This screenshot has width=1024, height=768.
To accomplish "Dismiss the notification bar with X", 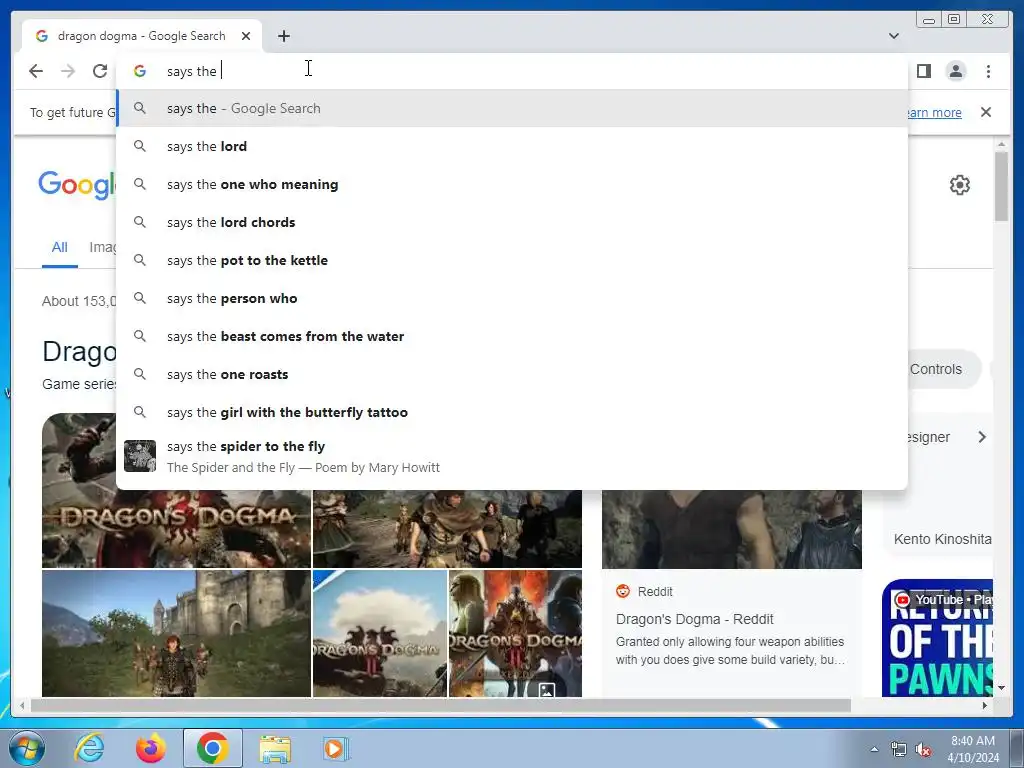I will tap(985, 112).
